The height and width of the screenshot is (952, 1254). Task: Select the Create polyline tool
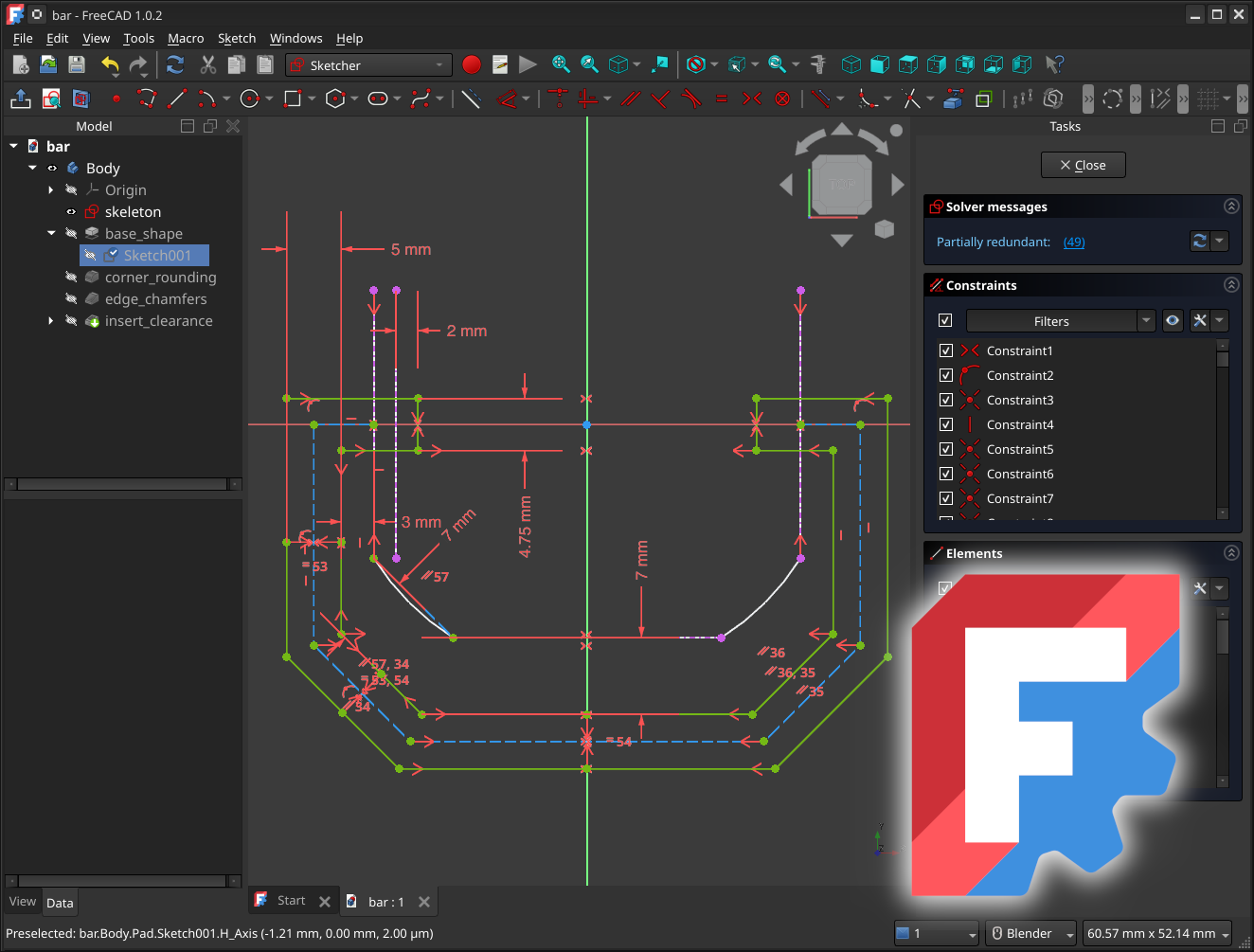click(147, 99)
